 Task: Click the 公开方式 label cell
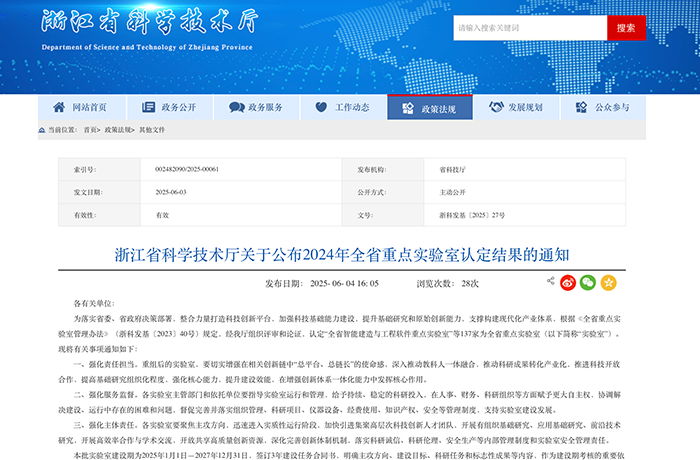point(383,192)
